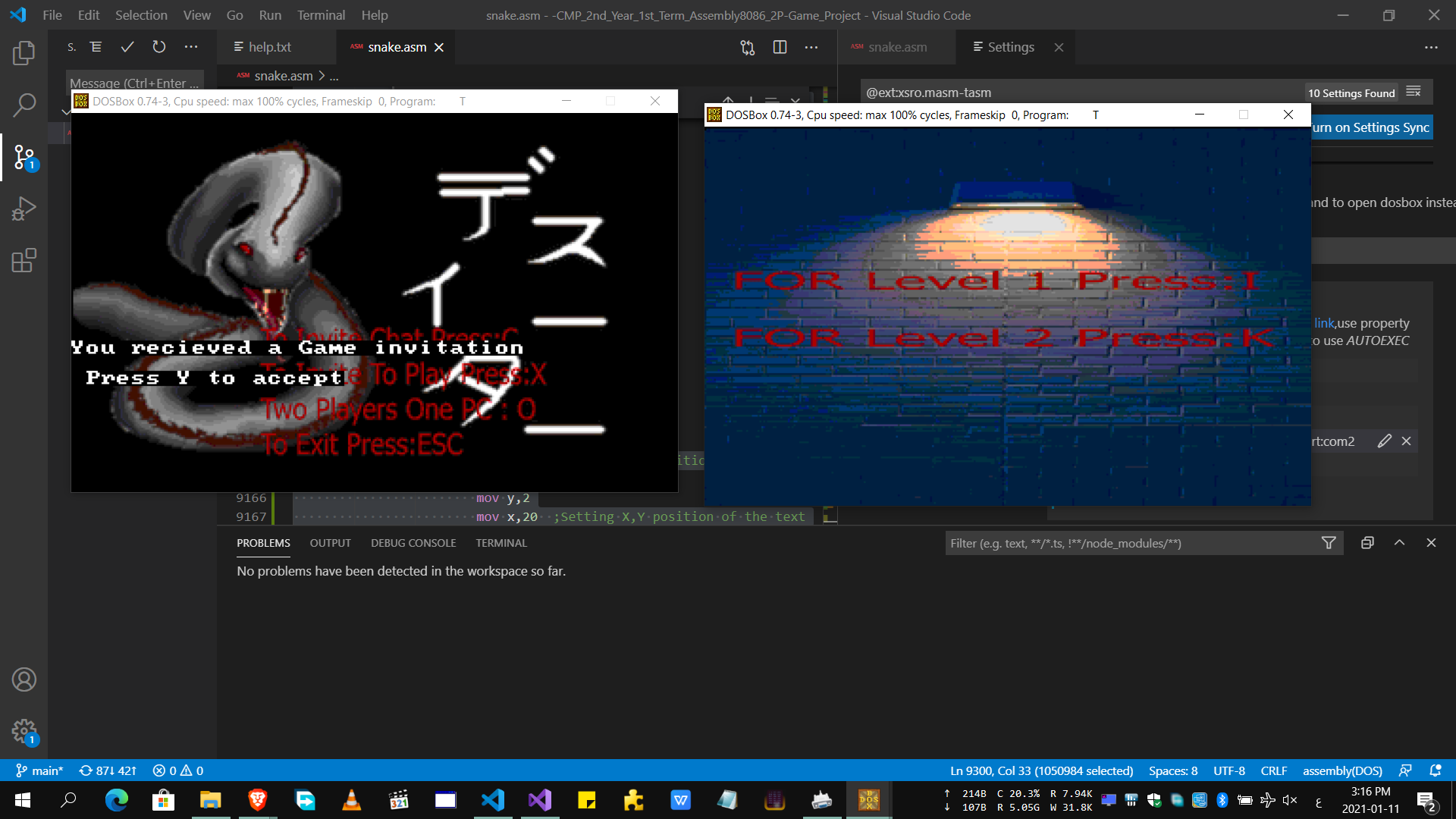1456x819 pixels.
Task: Open the Selection menu
Action: point(141,15)
